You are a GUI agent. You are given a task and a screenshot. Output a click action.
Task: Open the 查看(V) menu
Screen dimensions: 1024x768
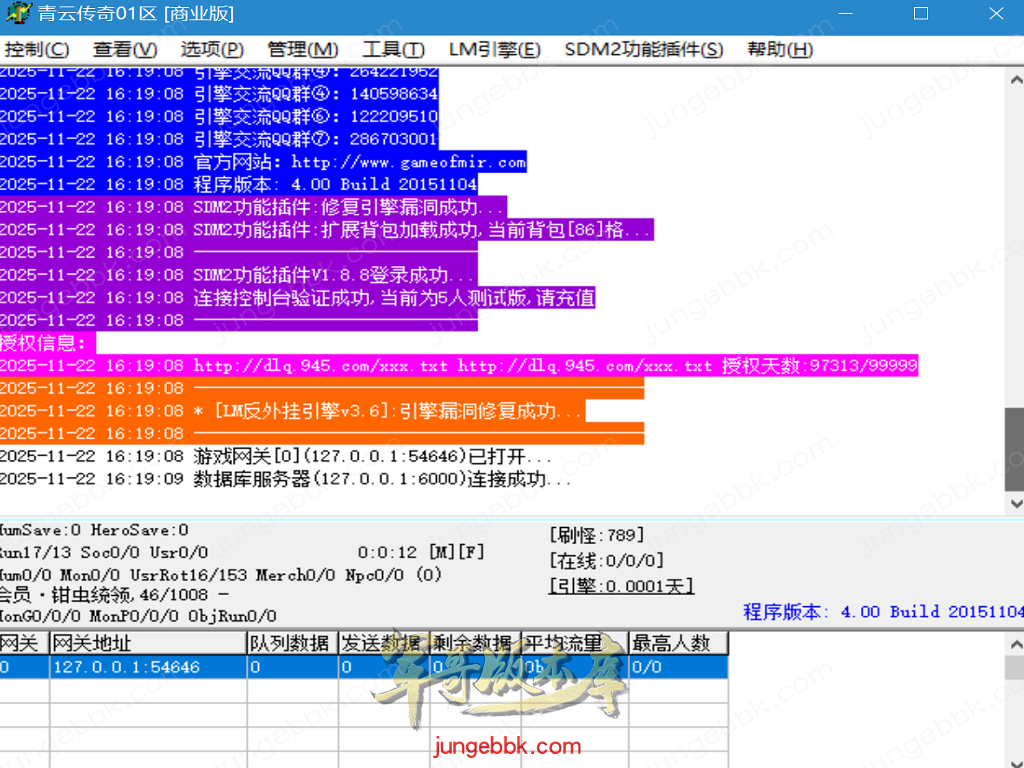125,50
